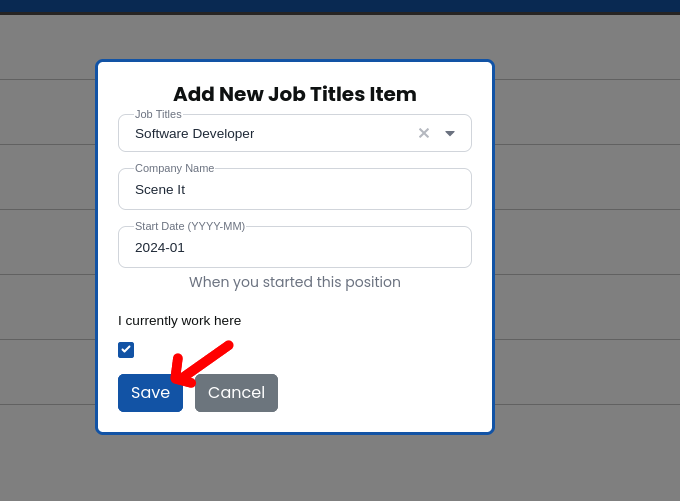Viewport: 680px width, 501px height.
Task: Toggle the white checkmark in blue box
Action: [126, 350]
